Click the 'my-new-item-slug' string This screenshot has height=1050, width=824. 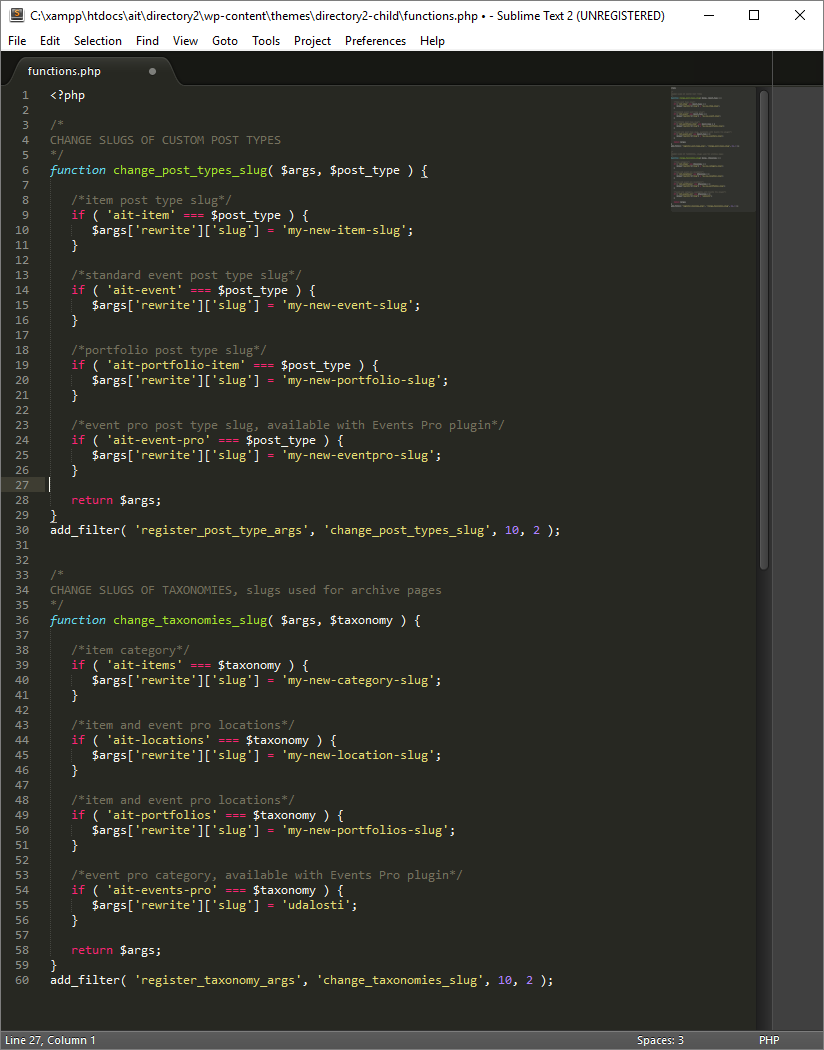click(x=344, y=230)
